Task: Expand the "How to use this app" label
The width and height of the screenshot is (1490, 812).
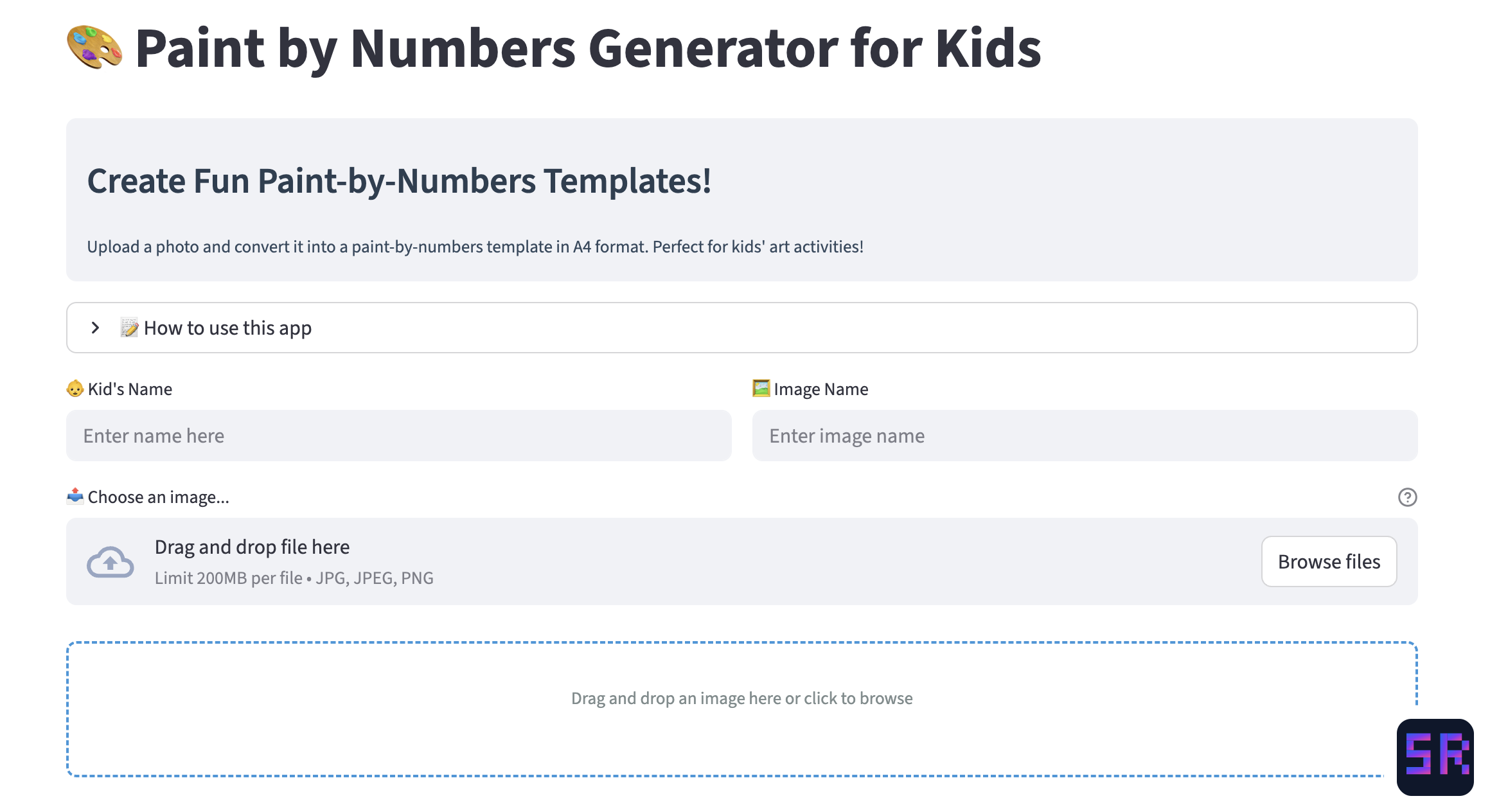Action: point(227,328)
